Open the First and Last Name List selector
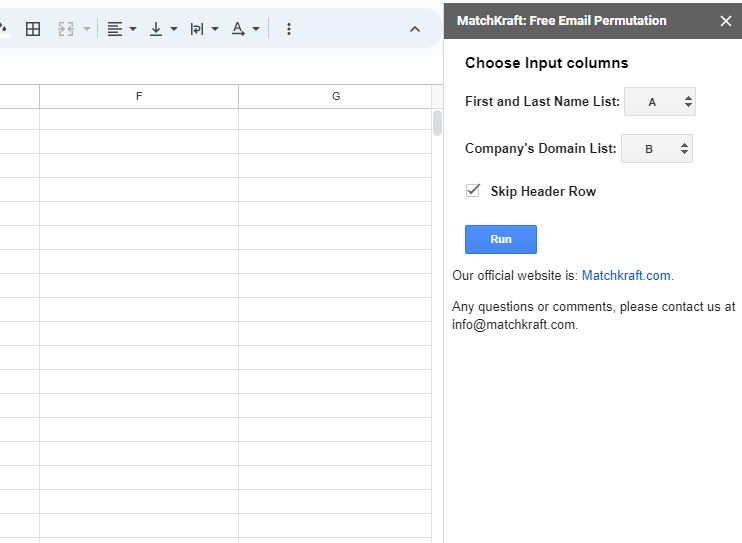This screenshot has width=742, height=543. pos(660,101)
